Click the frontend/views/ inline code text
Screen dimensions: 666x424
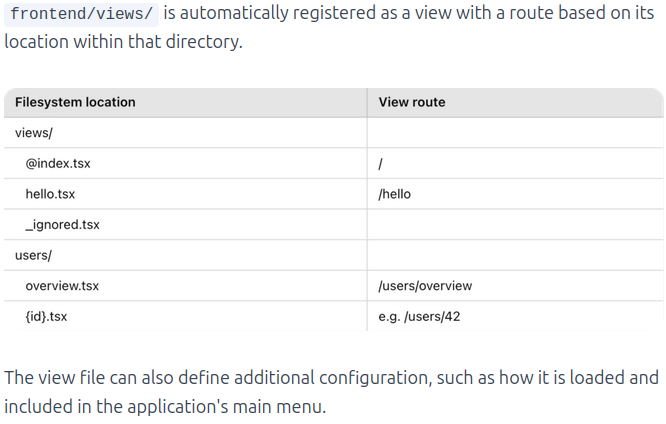coord(81,13)
